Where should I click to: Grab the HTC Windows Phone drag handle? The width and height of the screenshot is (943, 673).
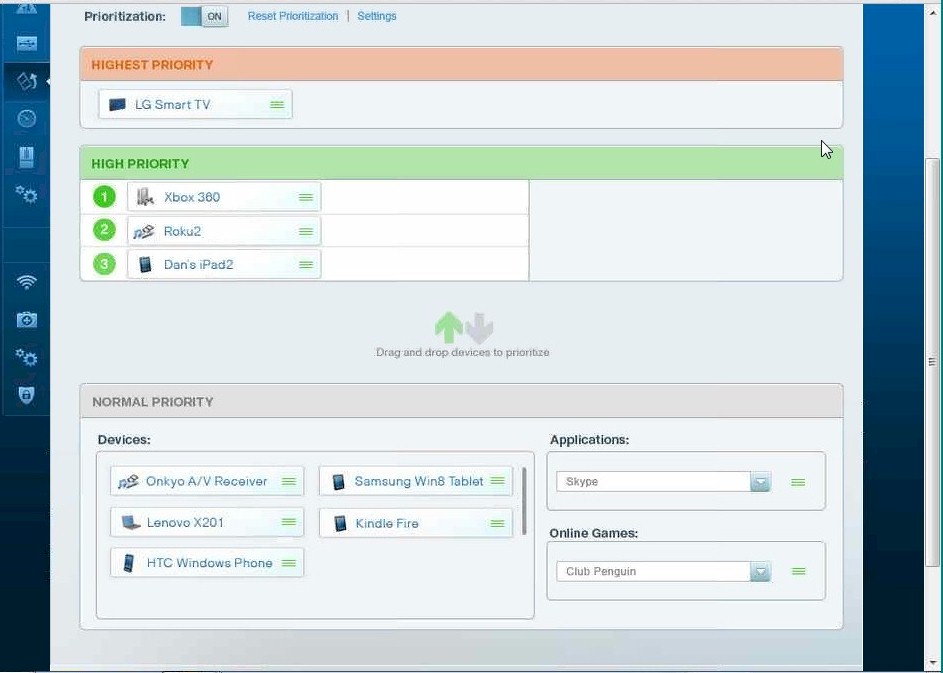tap(289, 563)
